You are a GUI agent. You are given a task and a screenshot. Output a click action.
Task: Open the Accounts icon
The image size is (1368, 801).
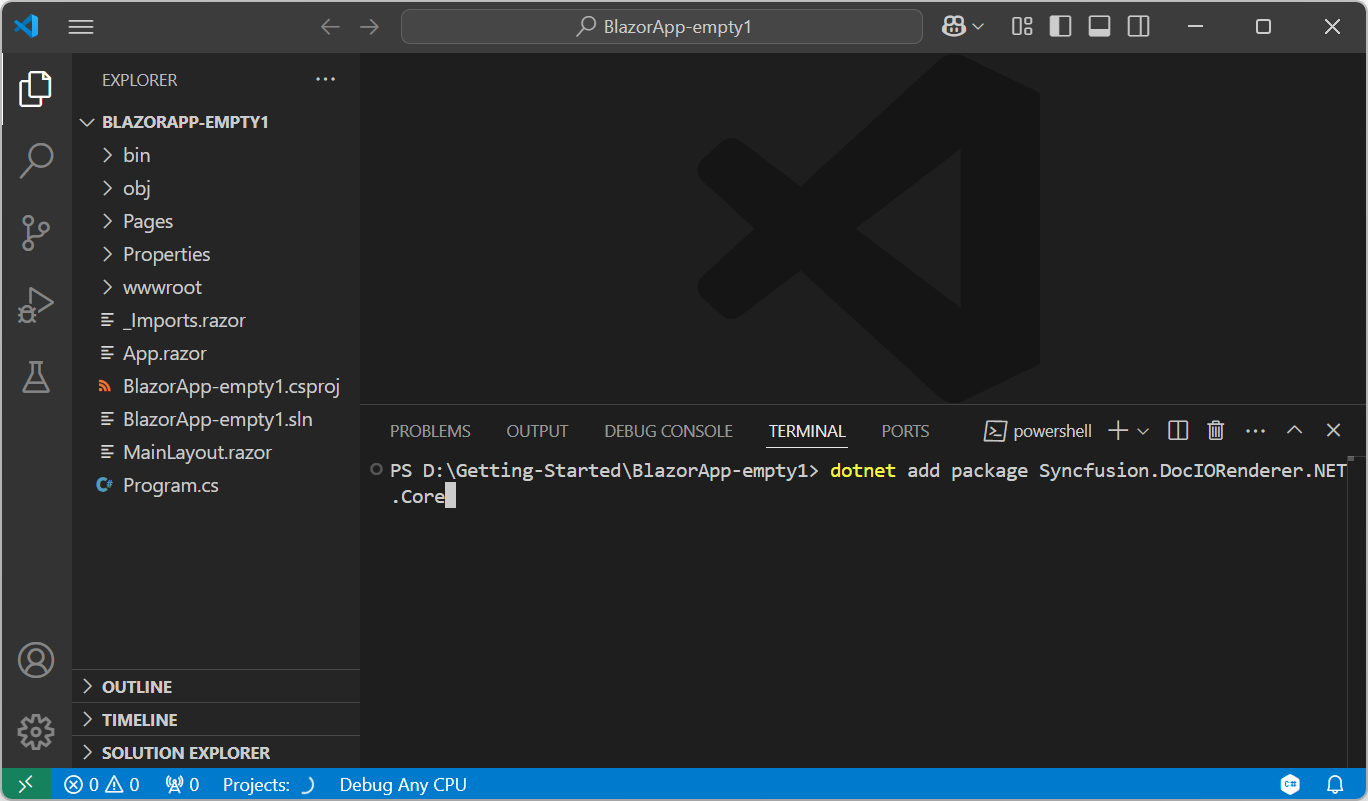36,661
